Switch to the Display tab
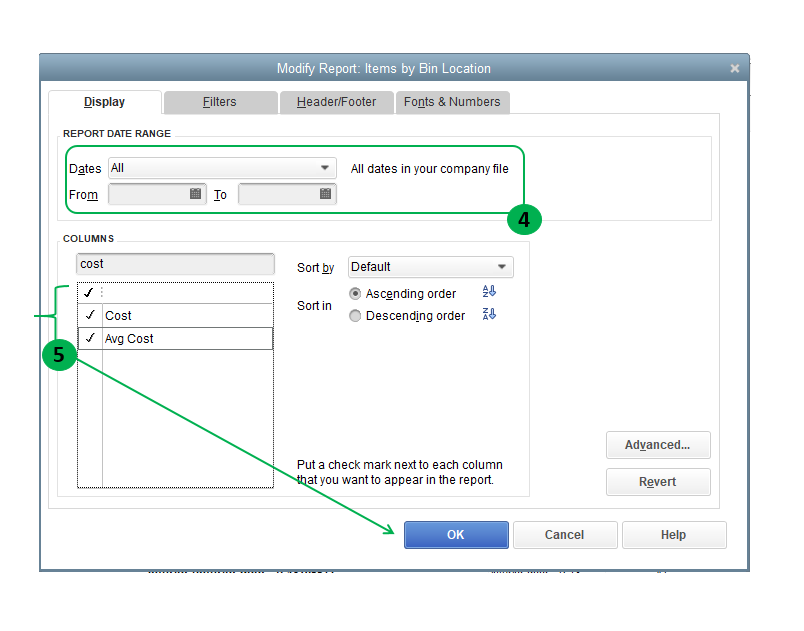The height and width of the screenshot is (631, 804). [x=105, y=102]
